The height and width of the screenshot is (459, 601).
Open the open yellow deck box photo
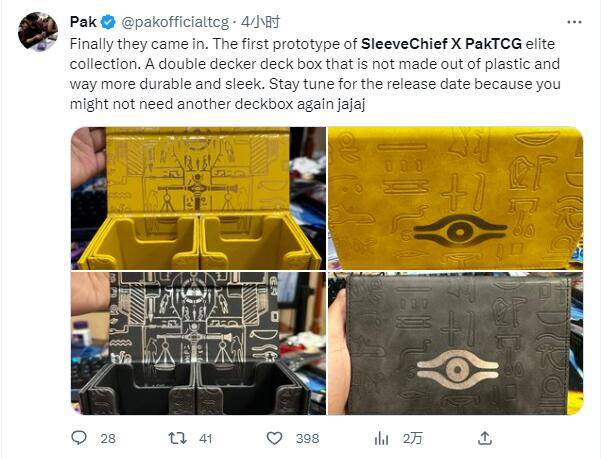coord(198,198)
